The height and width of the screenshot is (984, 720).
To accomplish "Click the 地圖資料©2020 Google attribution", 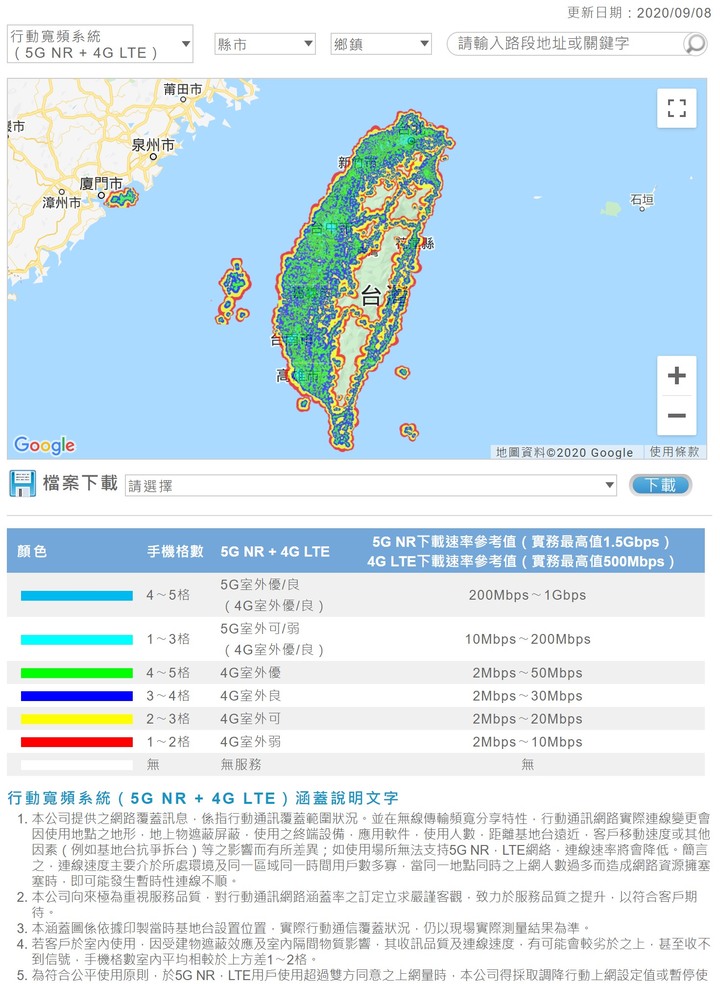I will [564, 452].
